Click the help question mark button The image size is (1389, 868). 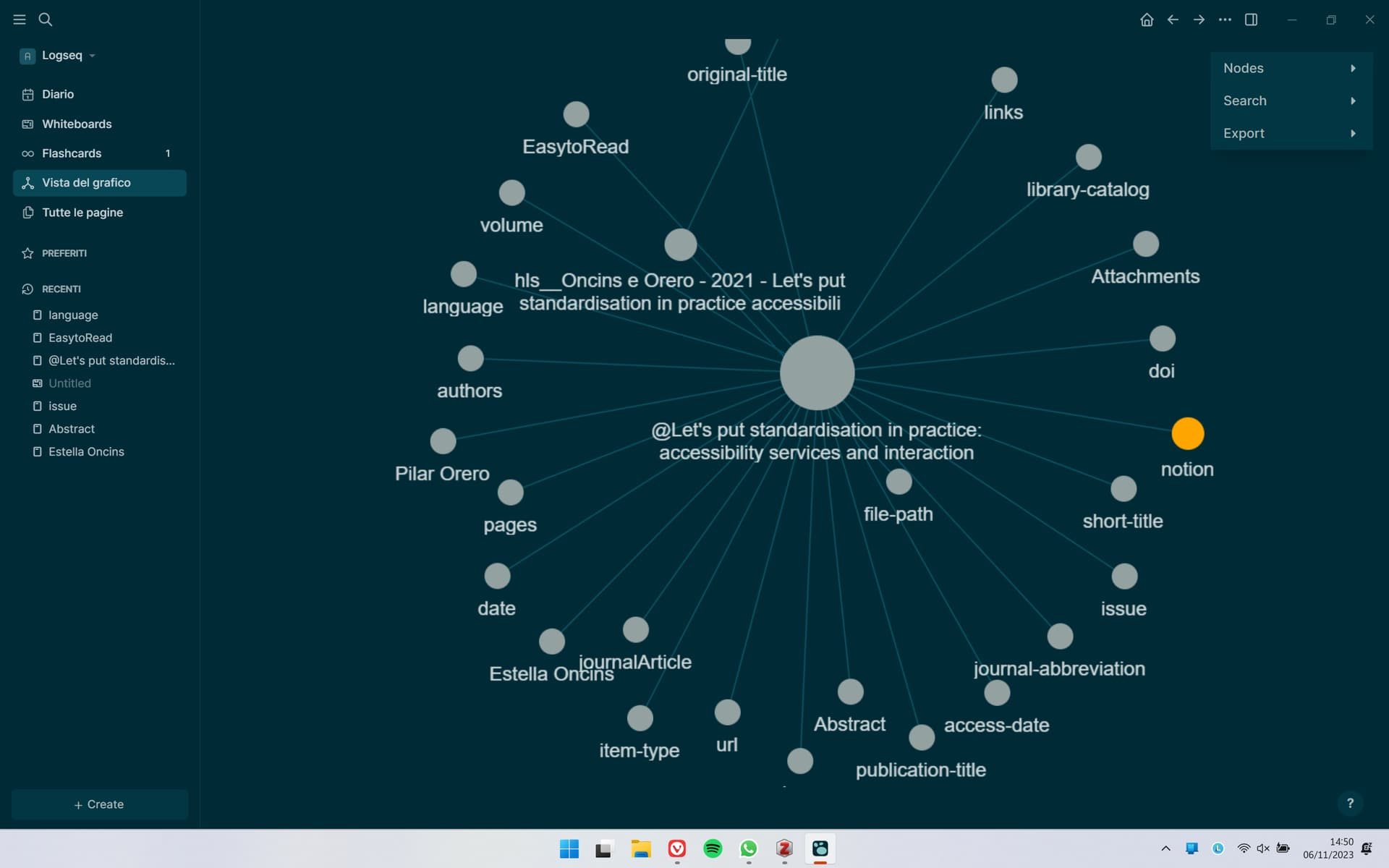point(1350,803)
